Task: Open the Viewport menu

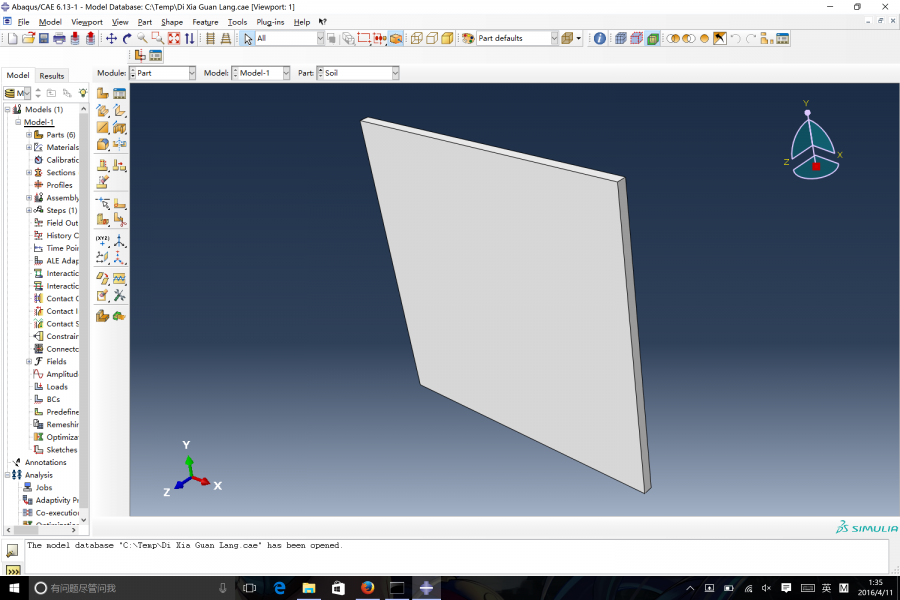Action: point(86,21)
